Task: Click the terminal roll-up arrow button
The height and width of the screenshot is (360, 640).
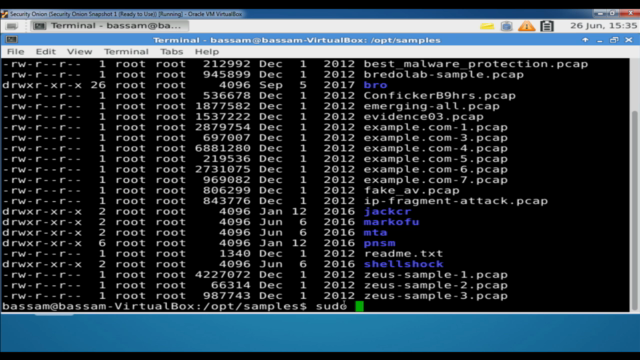Action: click(x=585, y=40)
